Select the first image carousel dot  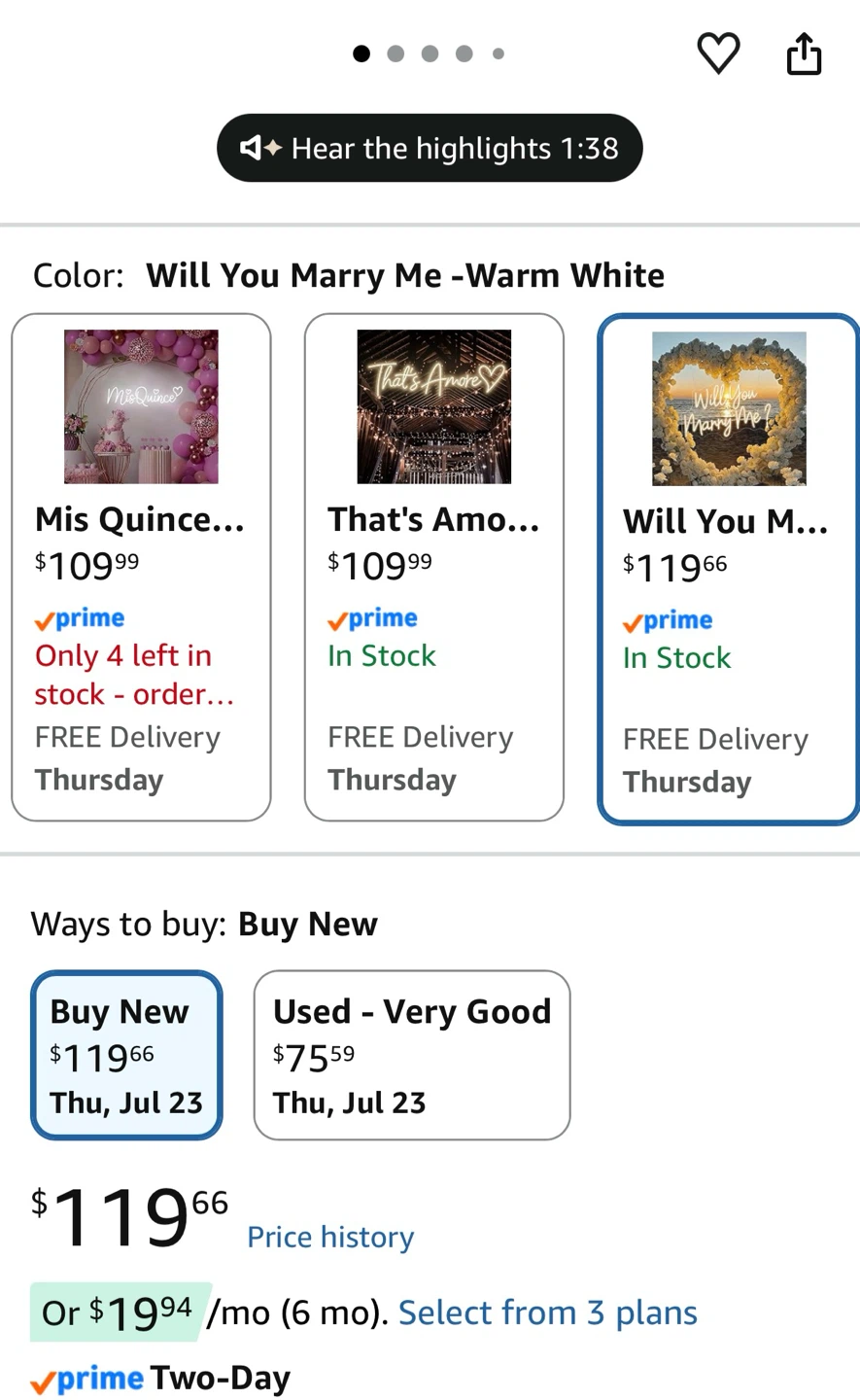[361, 53]
